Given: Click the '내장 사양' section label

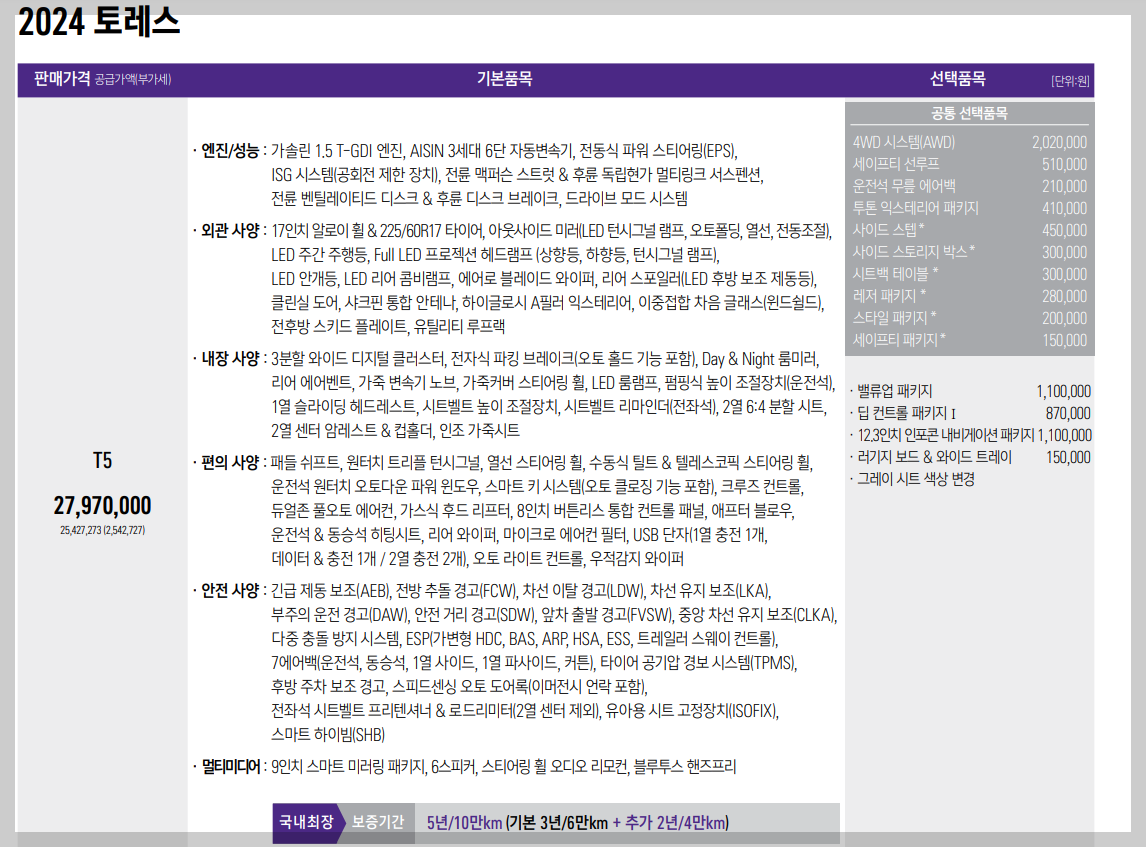Looking at the screenshot, I should point(230,358).
